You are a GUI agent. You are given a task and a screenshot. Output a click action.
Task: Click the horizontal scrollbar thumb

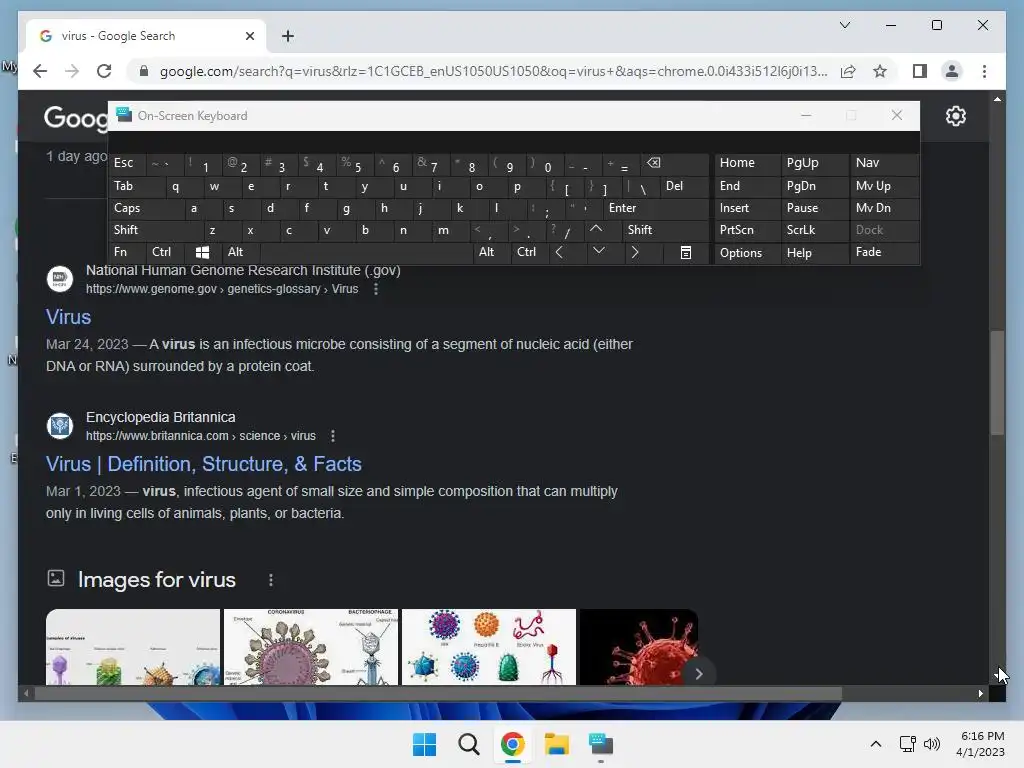(438, 694)
